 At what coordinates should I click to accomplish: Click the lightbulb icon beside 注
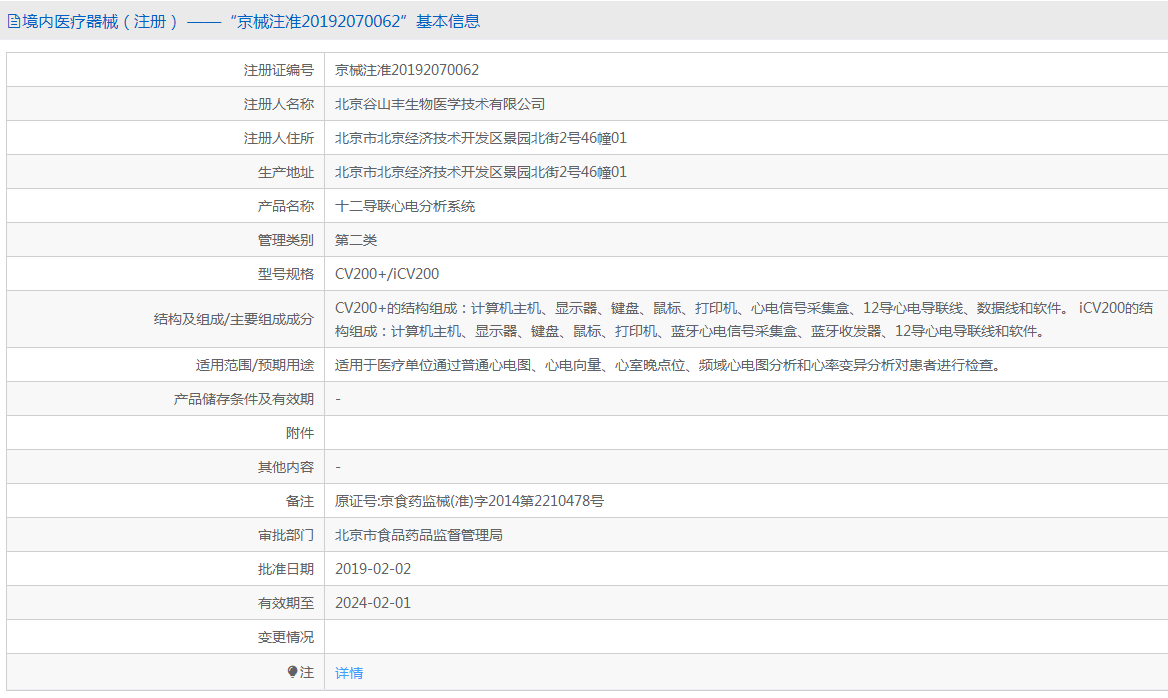tap(292, 672)
